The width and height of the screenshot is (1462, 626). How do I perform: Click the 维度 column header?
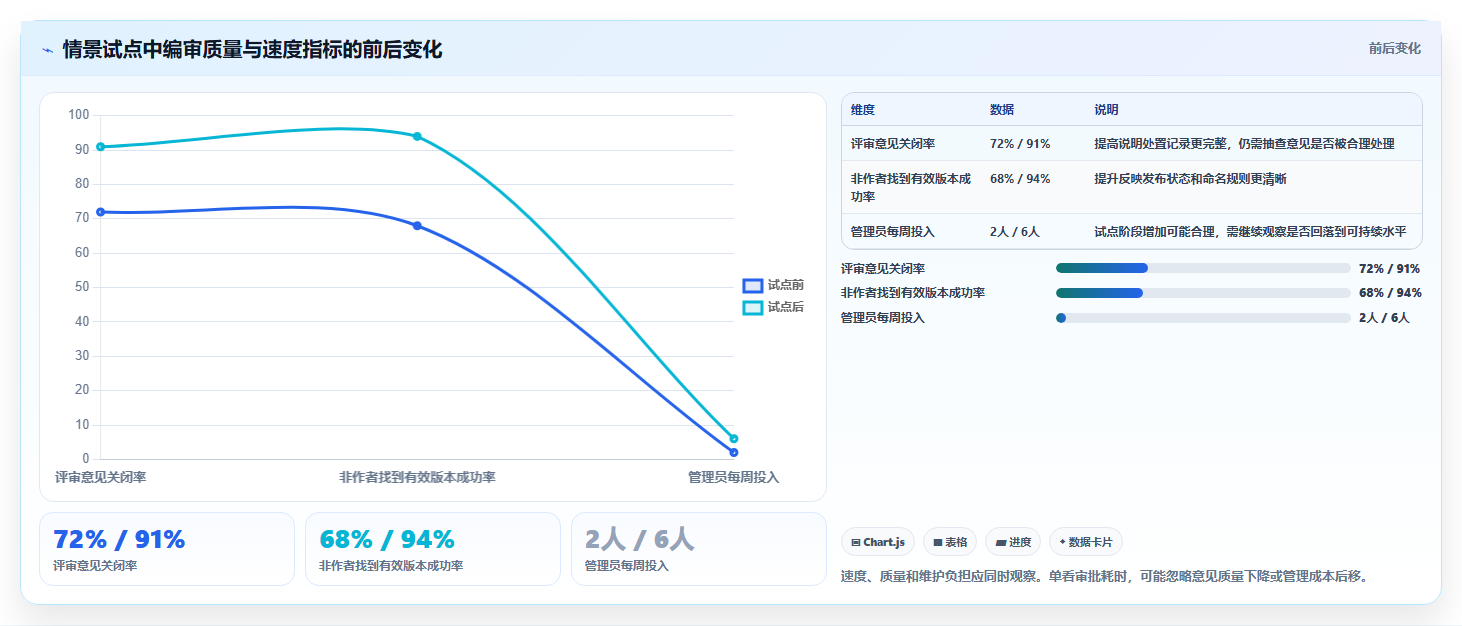(x=863, y=110)
